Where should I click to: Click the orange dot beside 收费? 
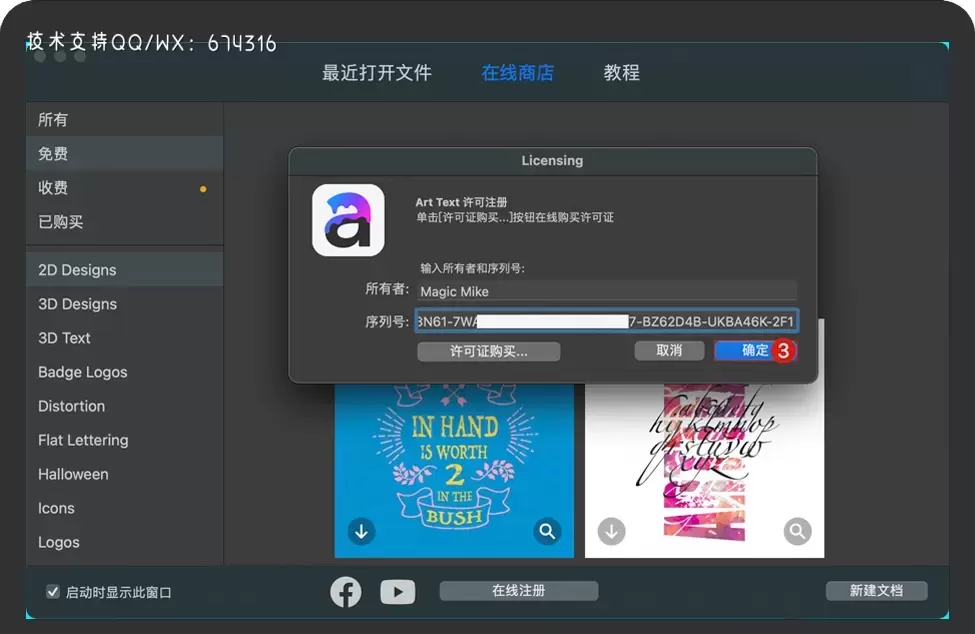(203, 187)
